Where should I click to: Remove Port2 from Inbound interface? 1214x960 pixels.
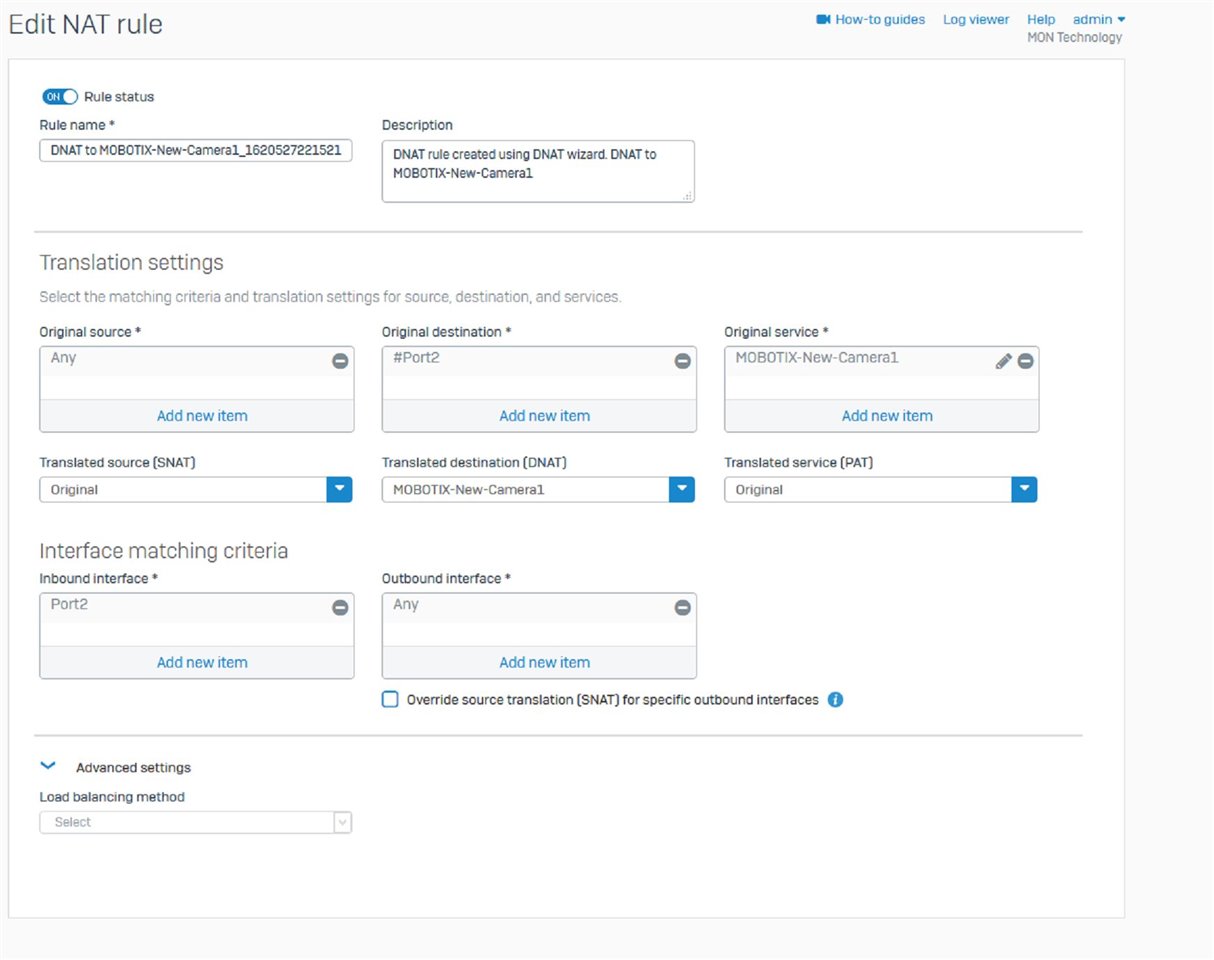[x=340, y=607]
